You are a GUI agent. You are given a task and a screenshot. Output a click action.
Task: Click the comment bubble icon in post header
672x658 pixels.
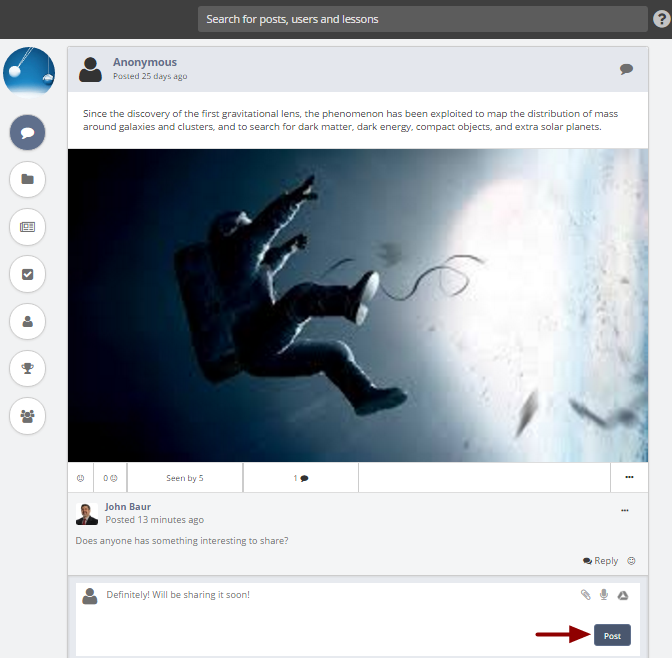[626, 69]
